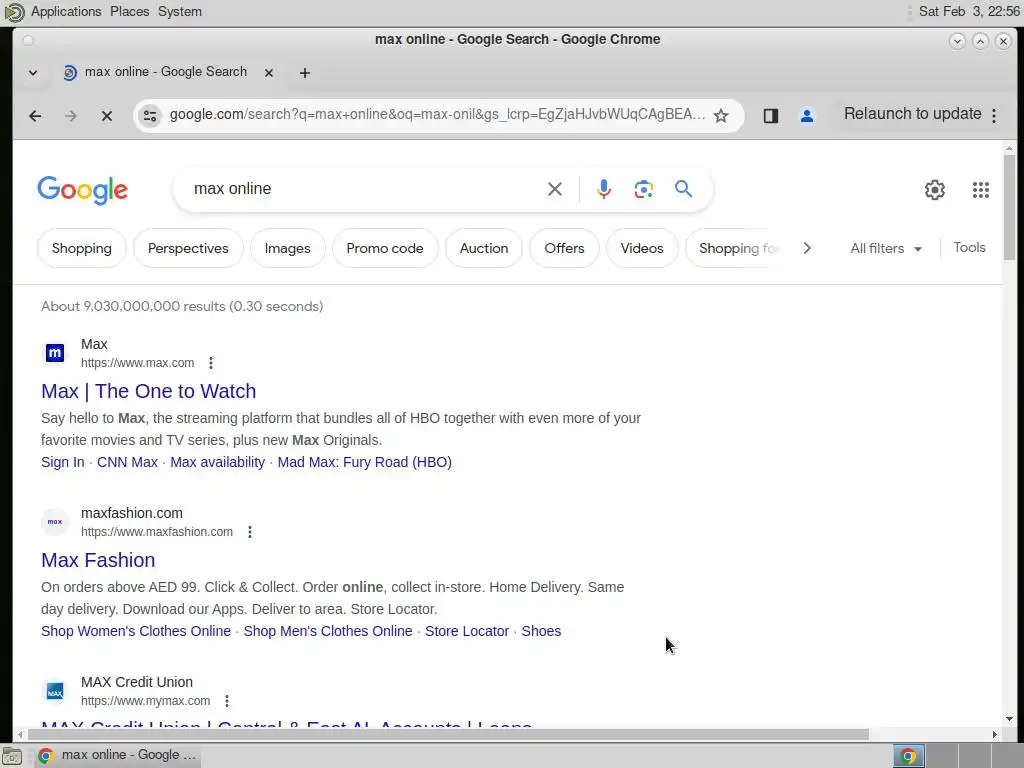Search by image with Google Lens icon
This screenshot has height=768, width=1024.
coord(644,189)
